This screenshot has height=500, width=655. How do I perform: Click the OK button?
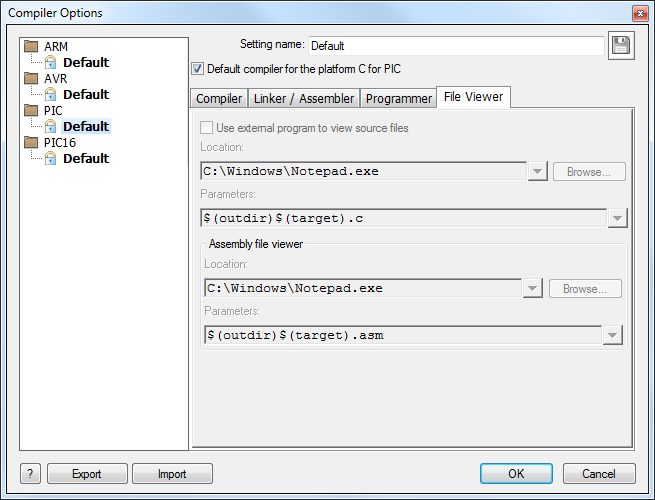(516, 474)
